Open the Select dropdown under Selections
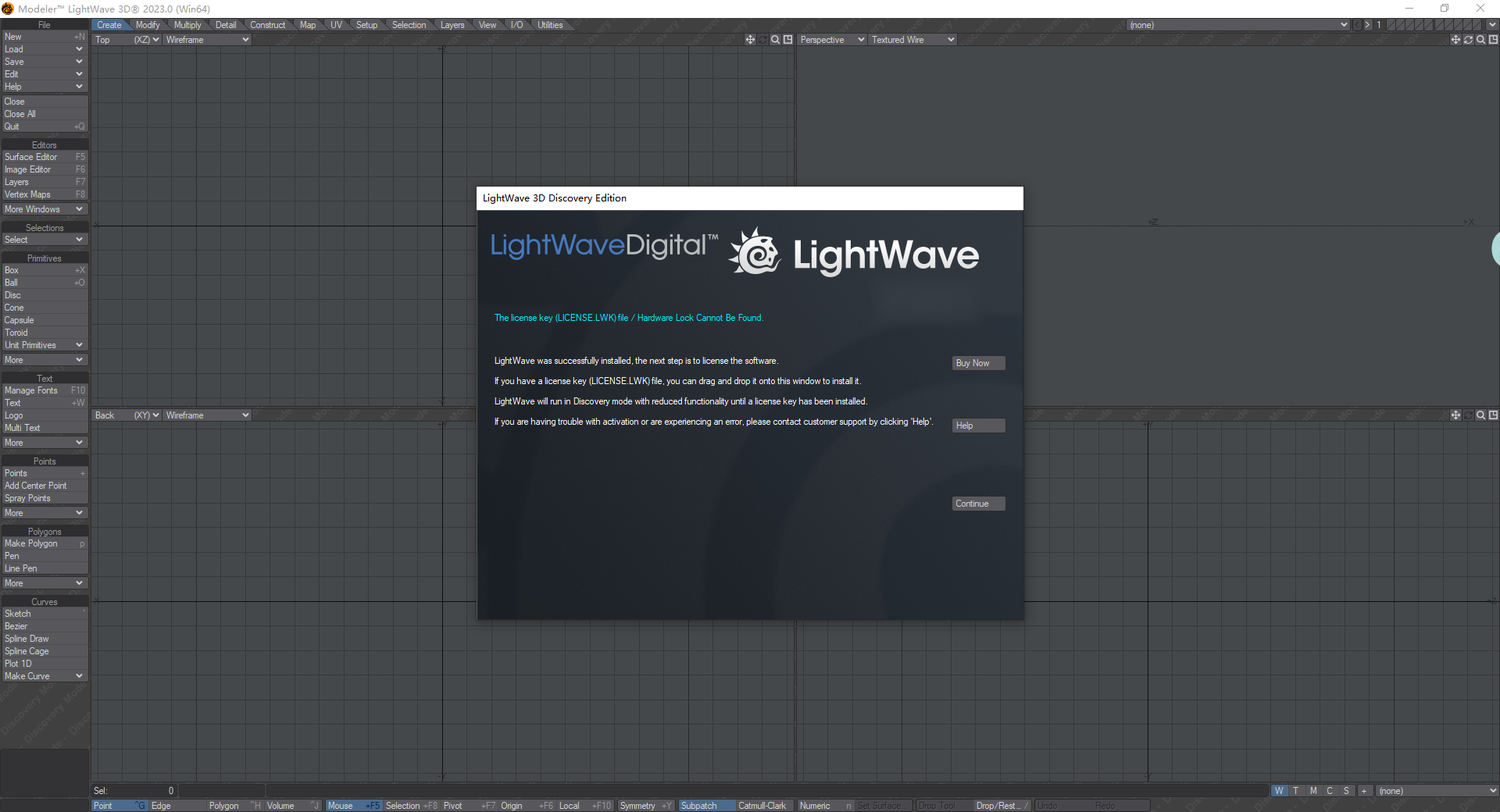The width and height of the screenshot is (1500, 812). pyautogui.click(x=45, y=240)
